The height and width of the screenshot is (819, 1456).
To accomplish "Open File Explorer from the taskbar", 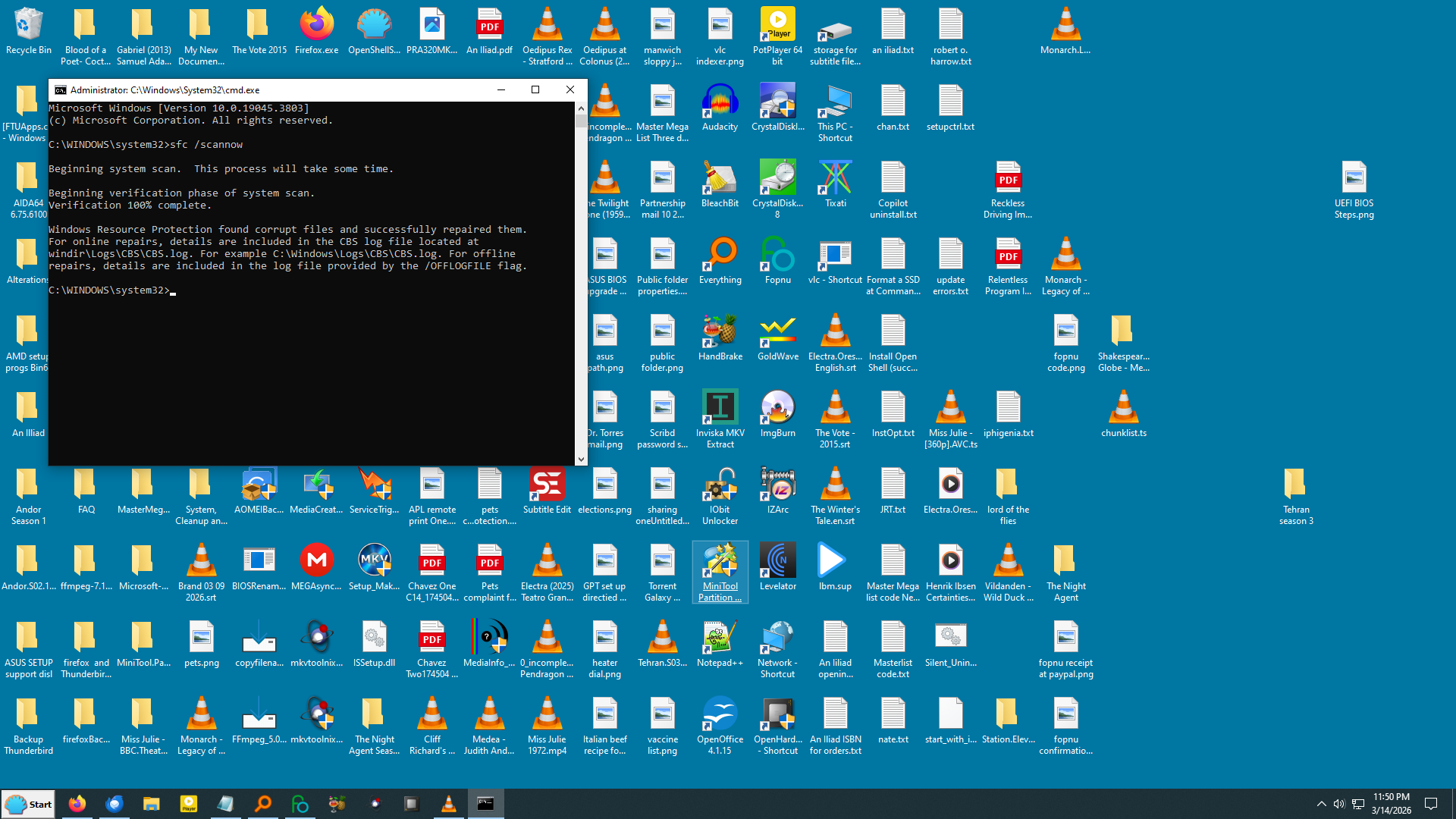I will [152, 804].
